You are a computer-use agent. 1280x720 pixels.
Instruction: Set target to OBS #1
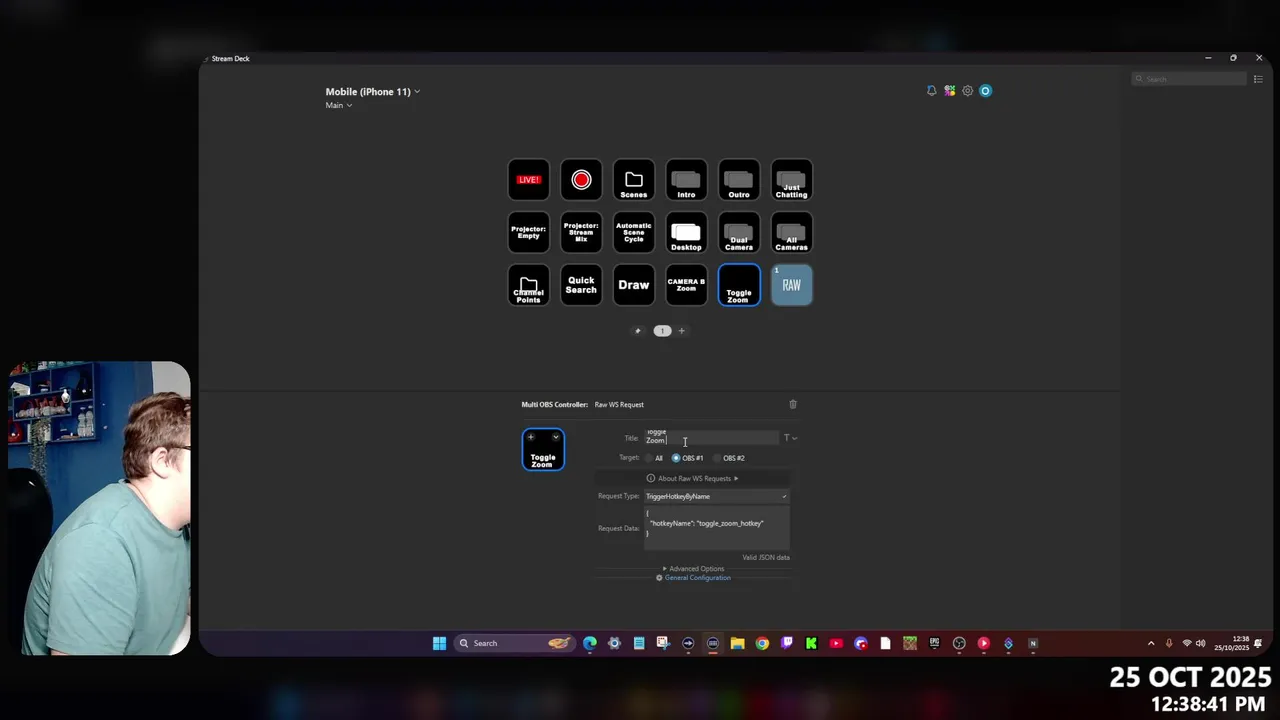coord(687,458)
